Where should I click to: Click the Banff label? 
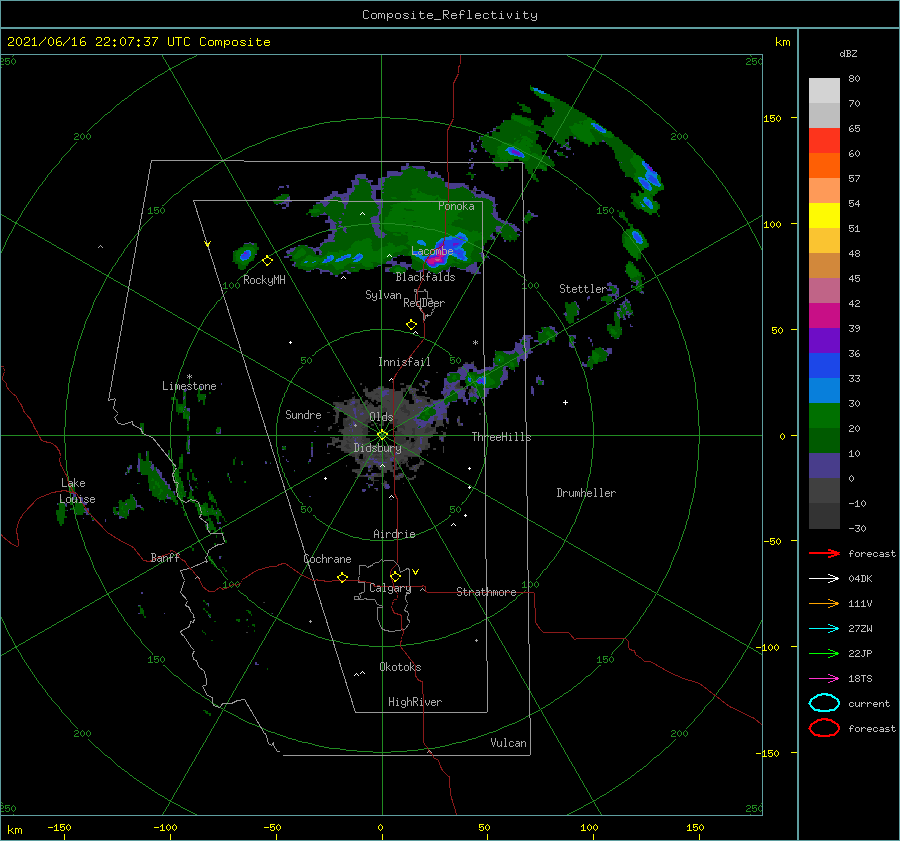tap(165, 557)
